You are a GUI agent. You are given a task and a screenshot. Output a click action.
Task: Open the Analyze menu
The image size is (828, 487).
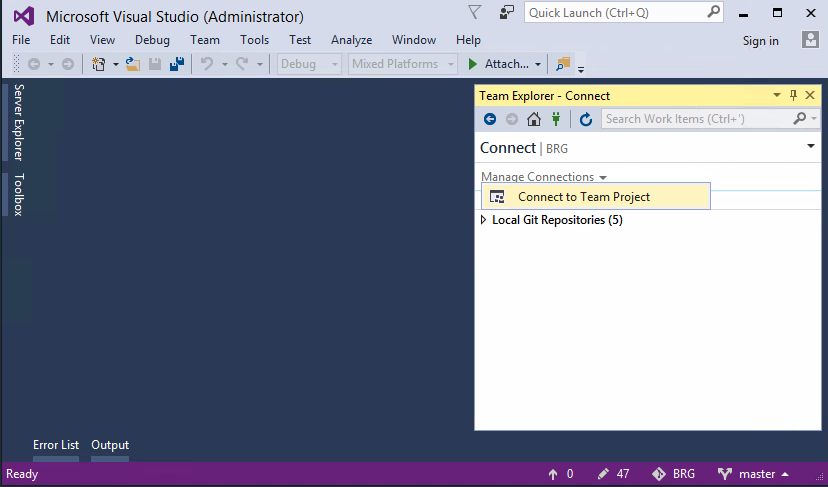pyautogui.click(x=352, y=40)
